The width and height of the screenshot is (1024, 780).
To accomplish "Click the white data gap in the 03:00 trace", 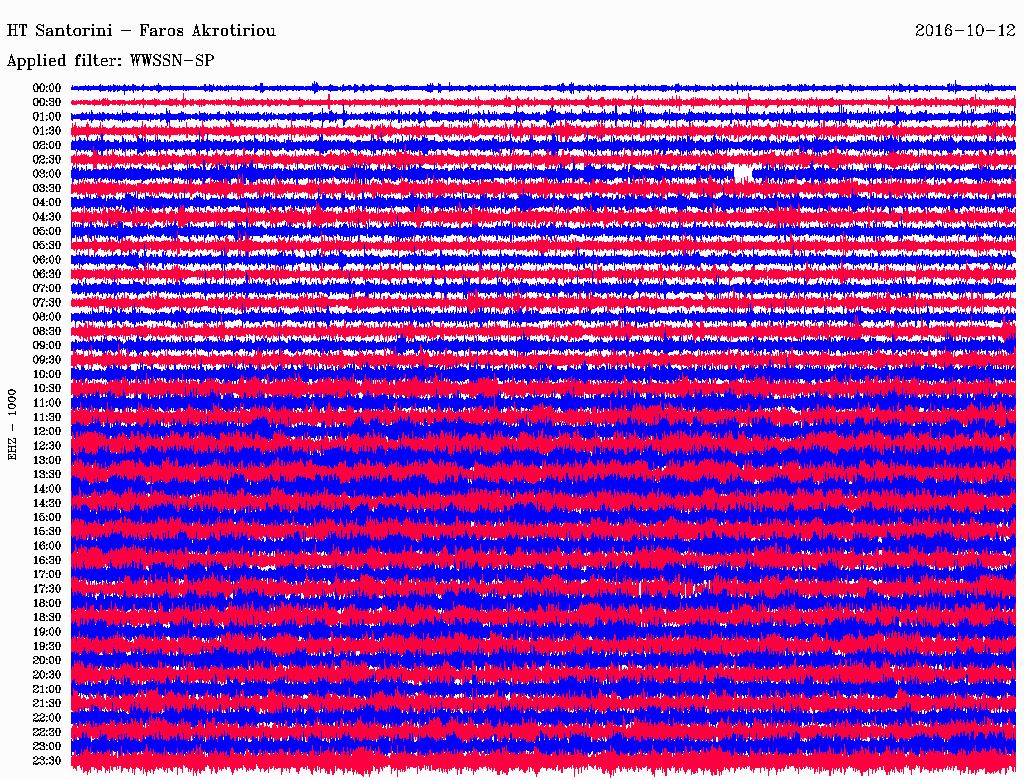I will pos(743,174).
